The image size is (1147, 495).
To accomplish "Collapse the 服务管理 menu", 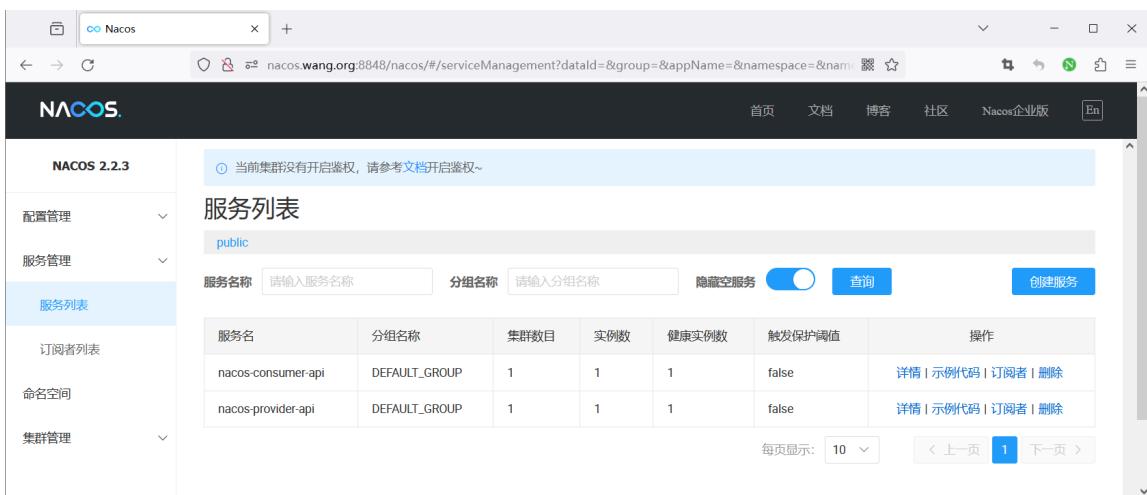I will click(x=91, y=260).
